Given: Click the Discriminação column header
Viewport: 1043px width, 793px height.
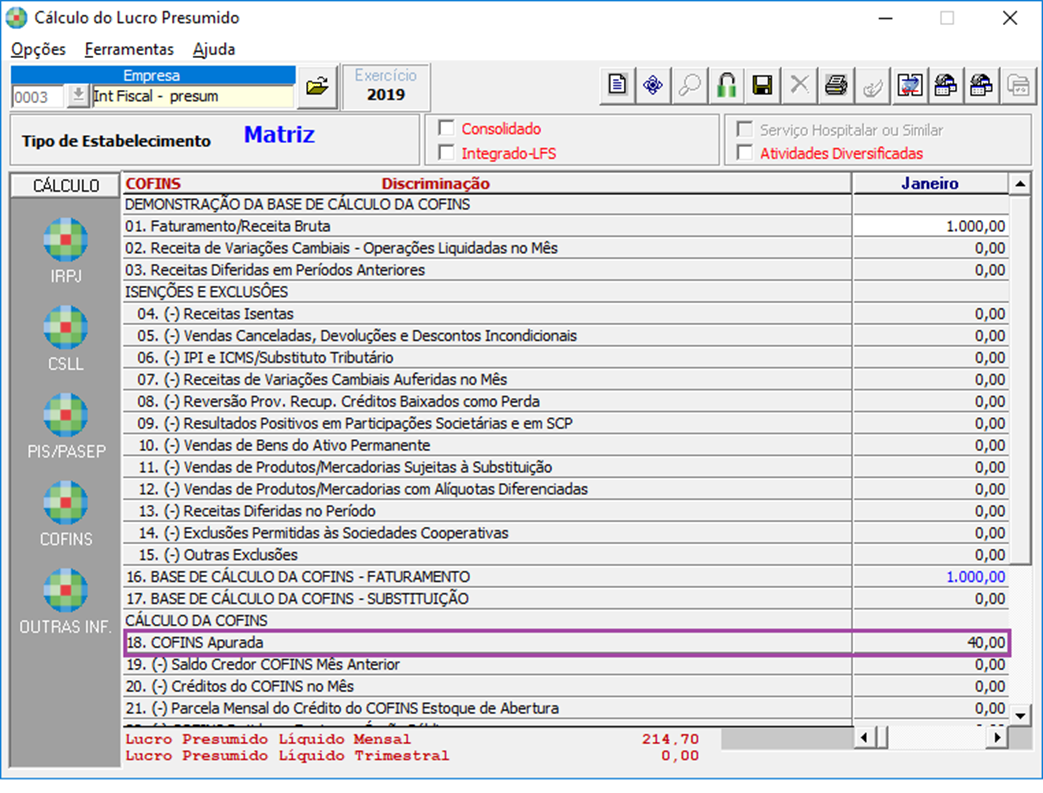Looking at the screenshot, I should coord(436,184).
